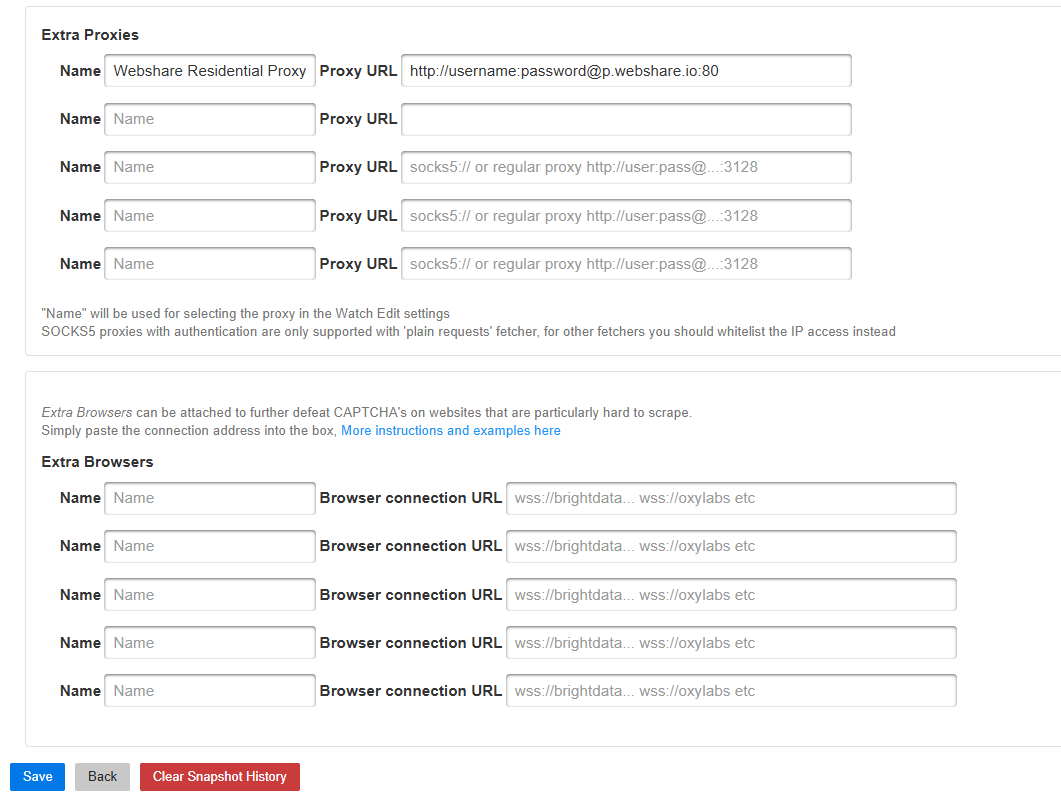
Task: Click the SOCKS5 proxies authentication note
Action: (x=468, y=332)
